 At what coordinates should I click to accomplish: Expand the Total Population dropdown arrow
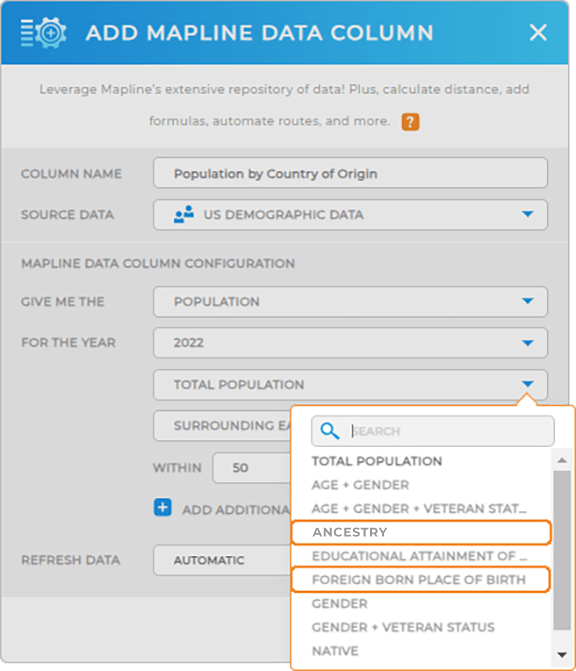[x=528, y=384]
